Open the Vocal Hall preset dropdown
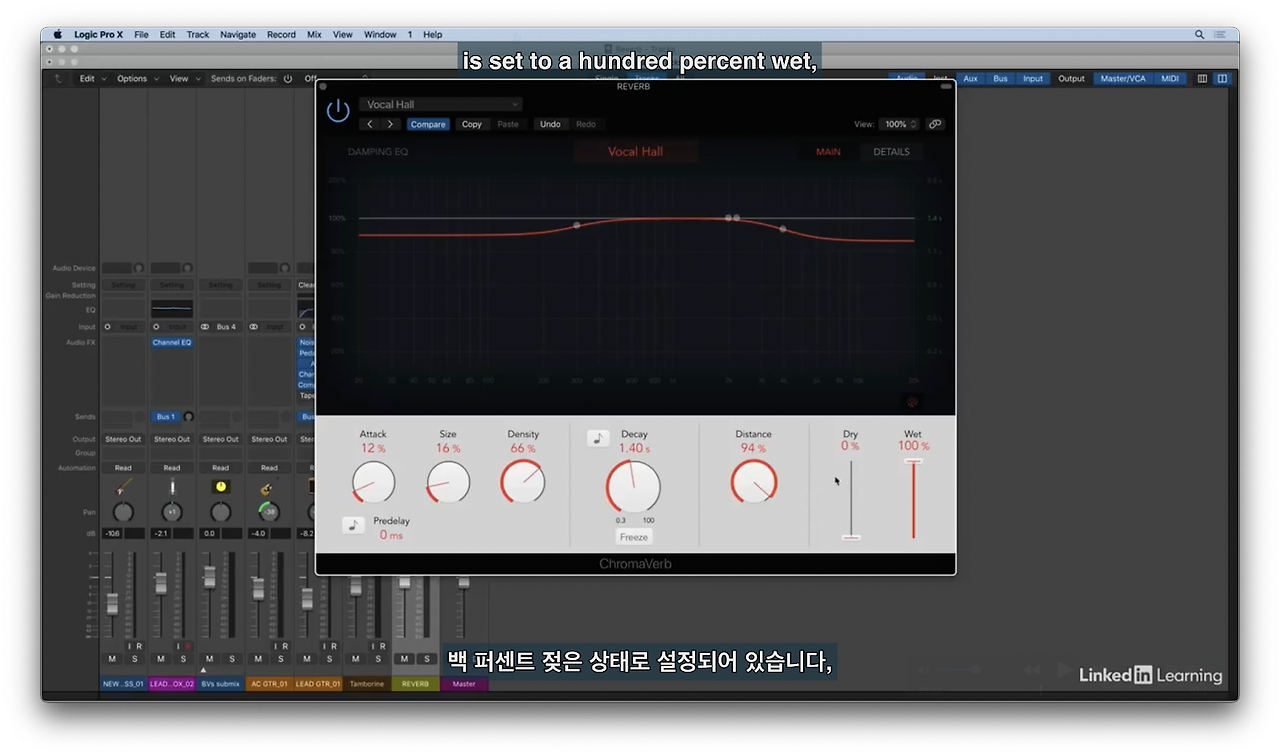 tap(441, 104)
